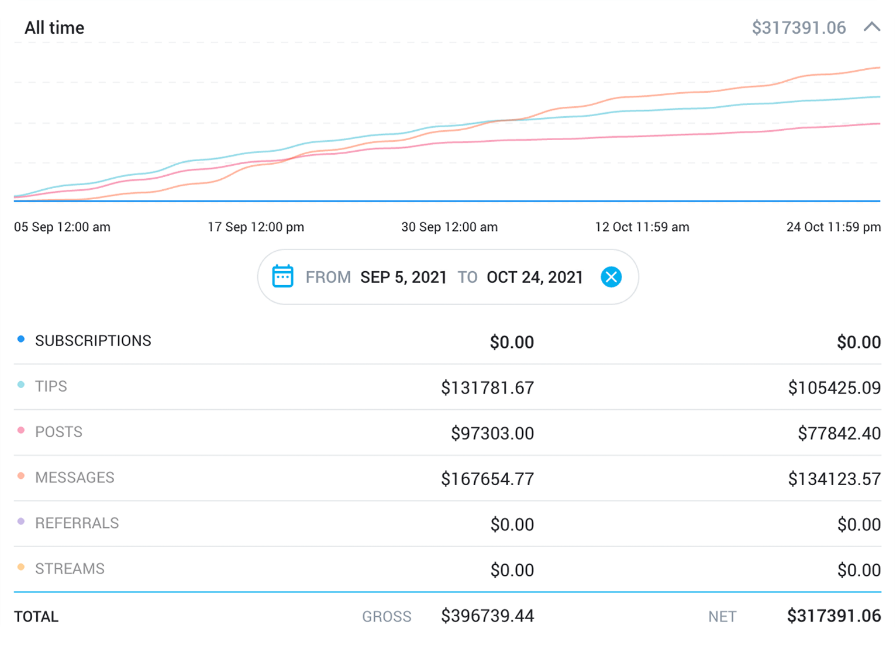This screenshot has width=895, height=645.
Task: Select the TIPS earnings row
Action: pyautogui.click(x=51, y=386)
